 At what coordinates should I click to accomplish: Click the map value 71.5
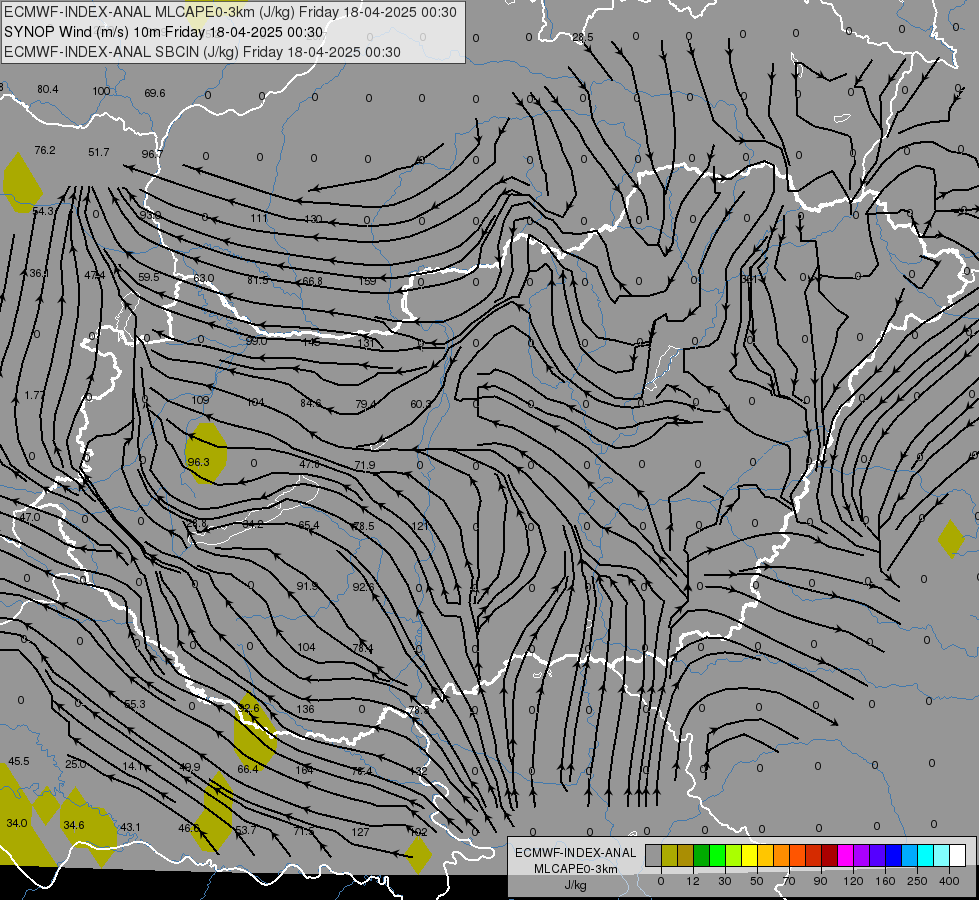(x=304, y=831)
